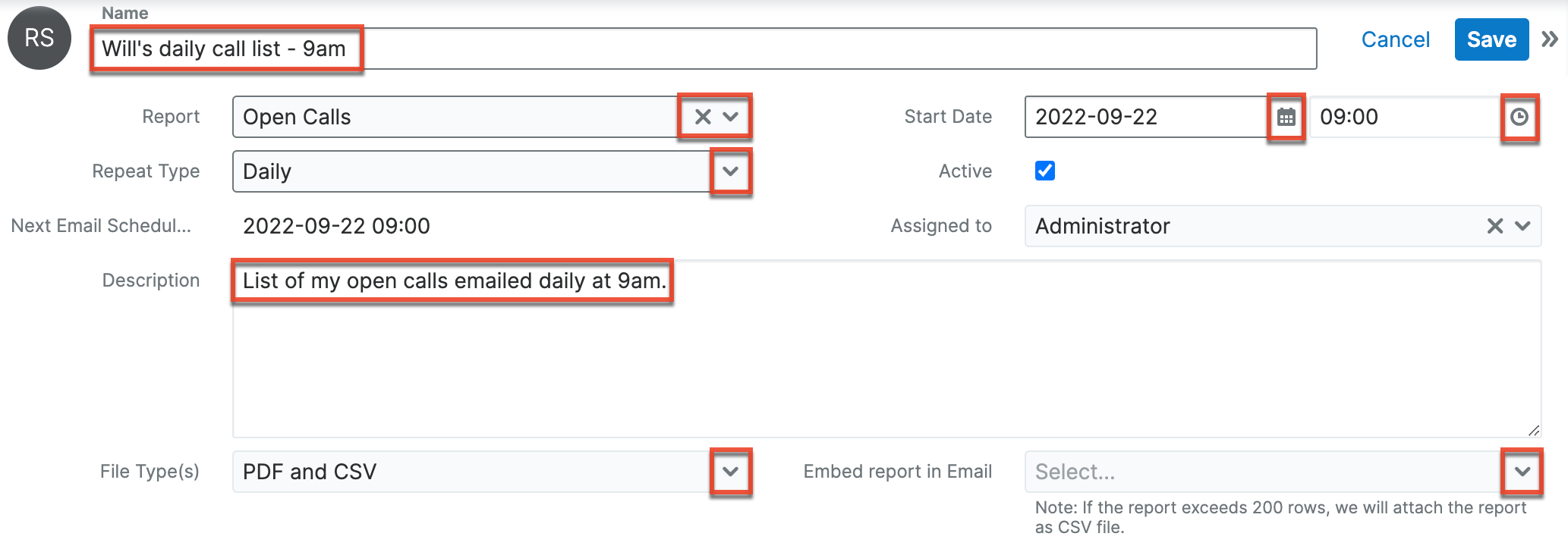The height and width of the screenshot is (549, 1568).
Task: Click the Start Date date field
Action: [x=1145, y=117]
